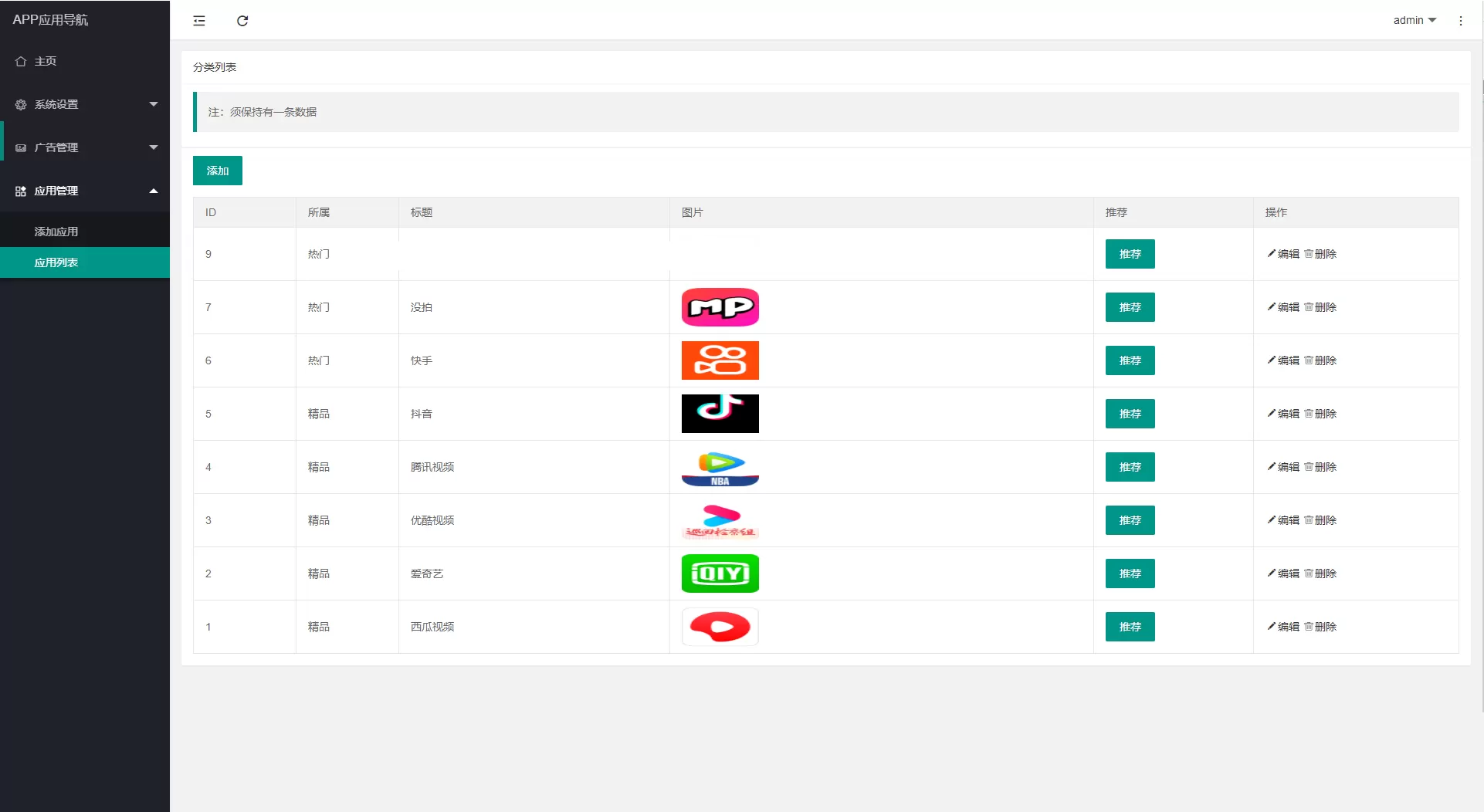Viewport: 1484px width, 812px height.
Task: Expand the 系统设置 sidebar menu
Action: (x=85, y=104)
